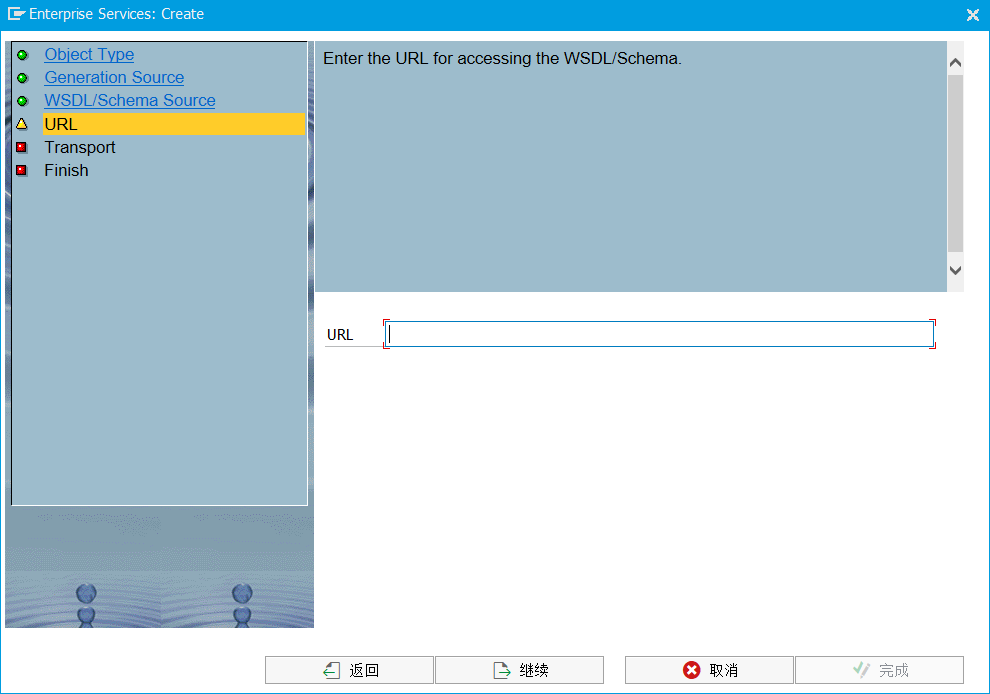Click the yellow warning triangle next to URL

22,123
